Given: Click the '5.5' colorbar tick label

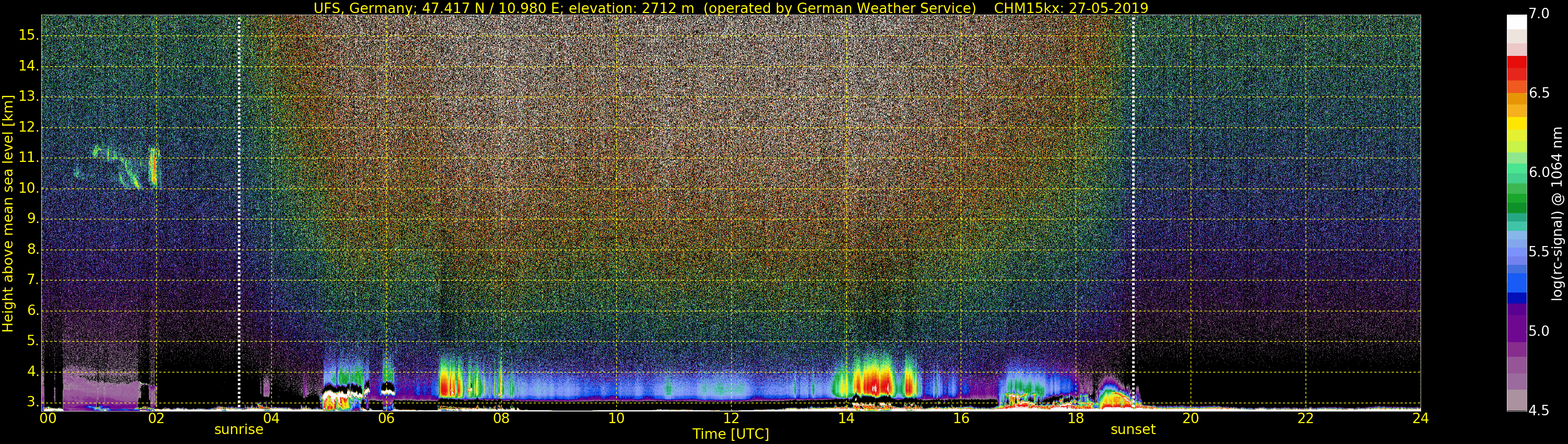Looking at the screenshot, I should (1539, 252).
